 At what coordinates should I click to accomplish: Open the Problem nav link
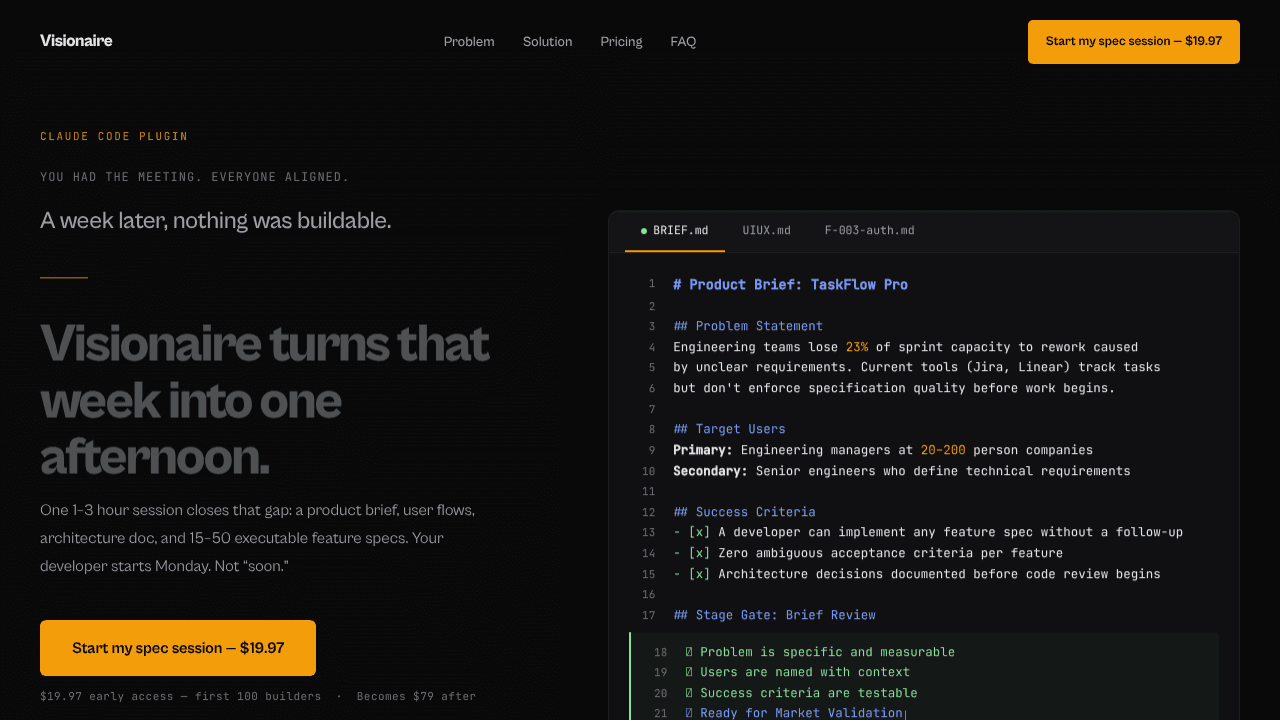pyautogui.click(x=469, y=42)
